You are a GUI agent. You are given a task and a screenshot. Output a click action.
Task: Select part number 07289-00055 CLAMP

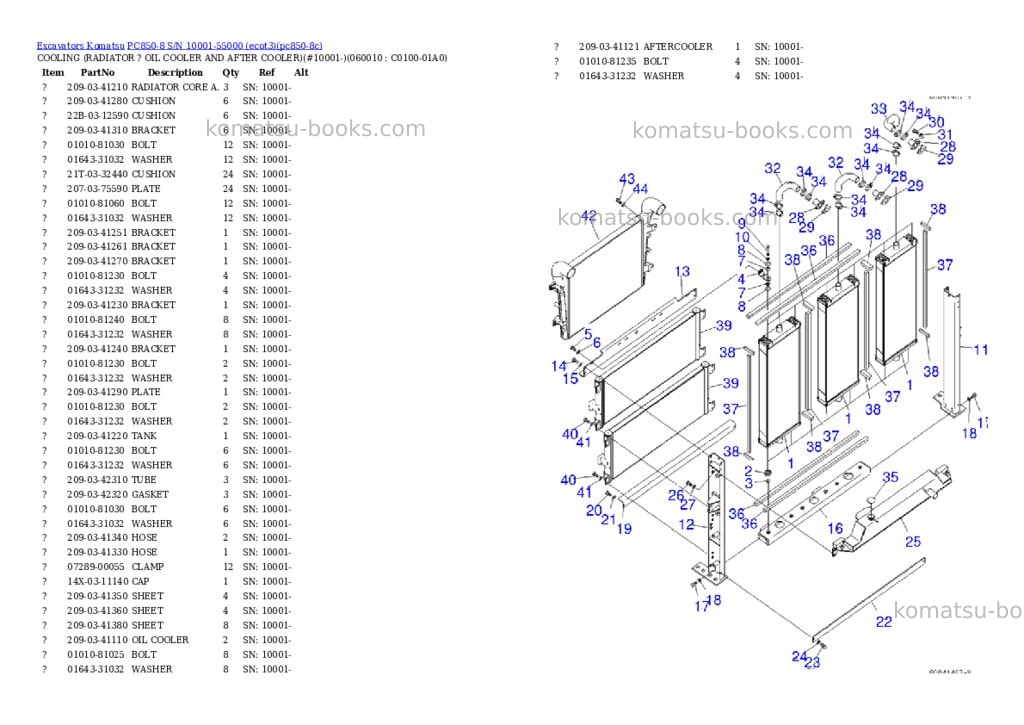(95, 567)
